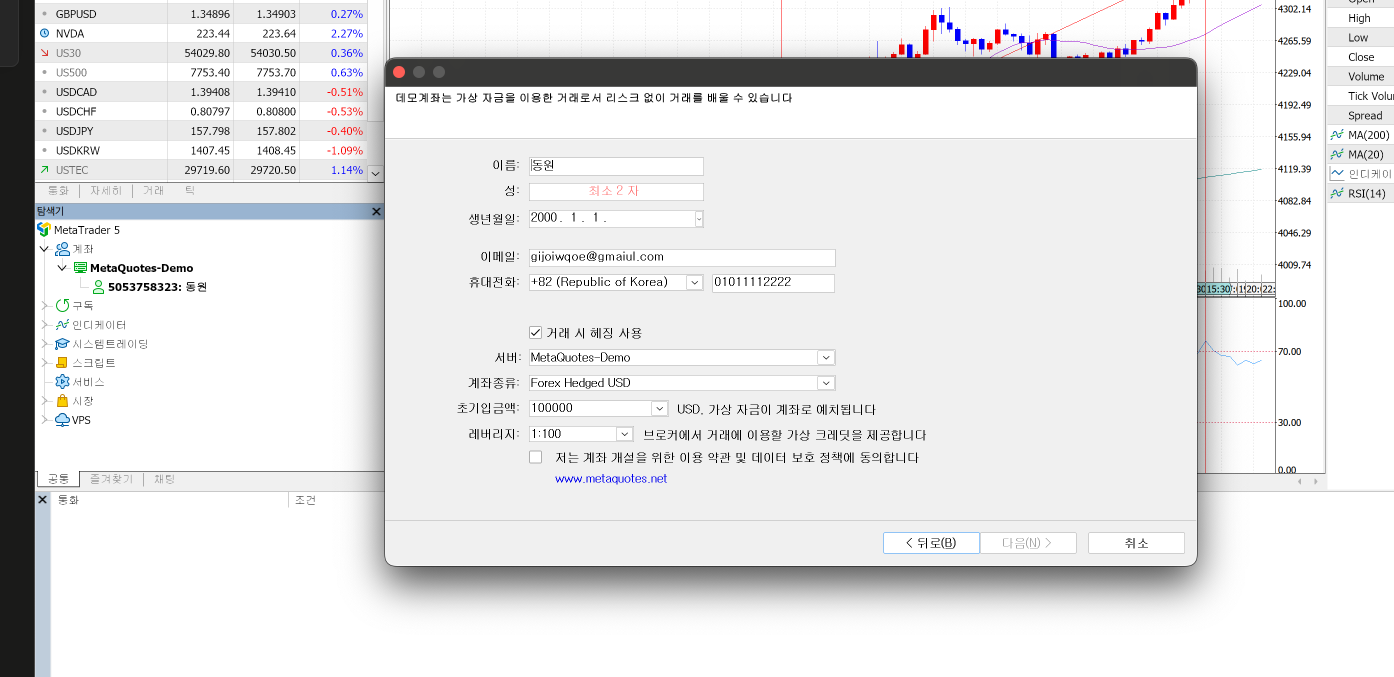Click the red down arrow beside US30
The image size is (1394, 677).
[x=44, y=53]
